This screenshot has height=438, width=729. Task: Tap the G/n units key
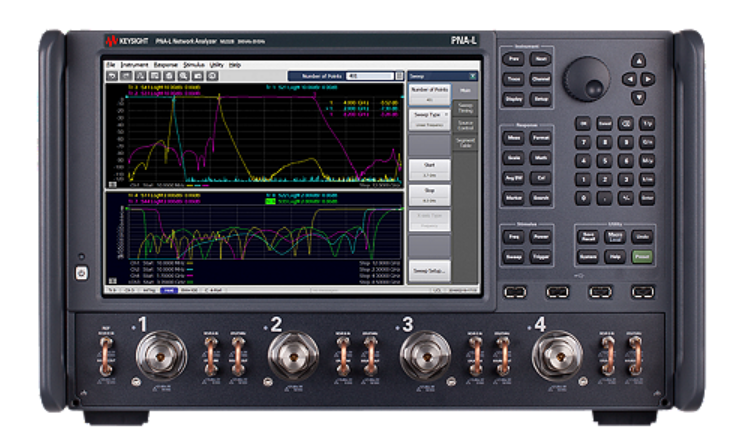(x=647, y=142)
